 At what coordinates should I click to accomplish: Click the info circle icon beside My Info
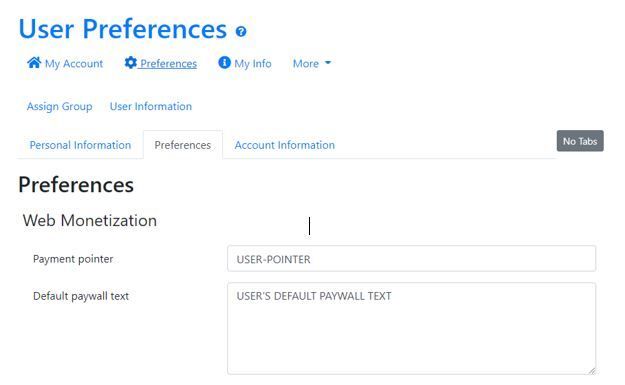click(x=224, y=63)
